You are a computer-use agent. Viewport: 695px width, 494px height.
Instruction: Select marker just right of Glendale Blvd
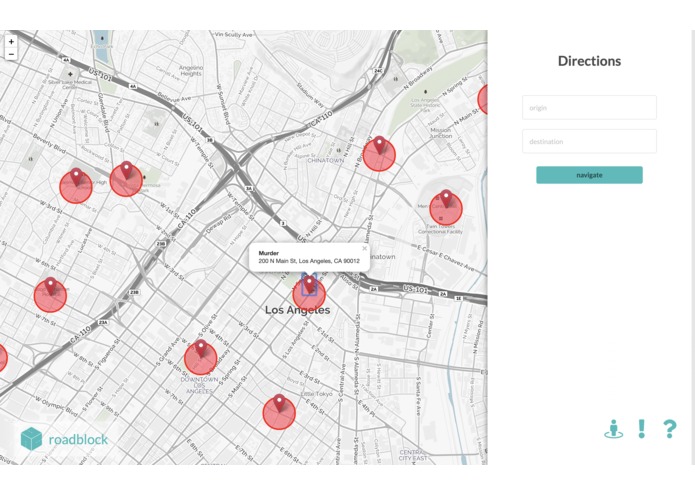pos(126,171)
